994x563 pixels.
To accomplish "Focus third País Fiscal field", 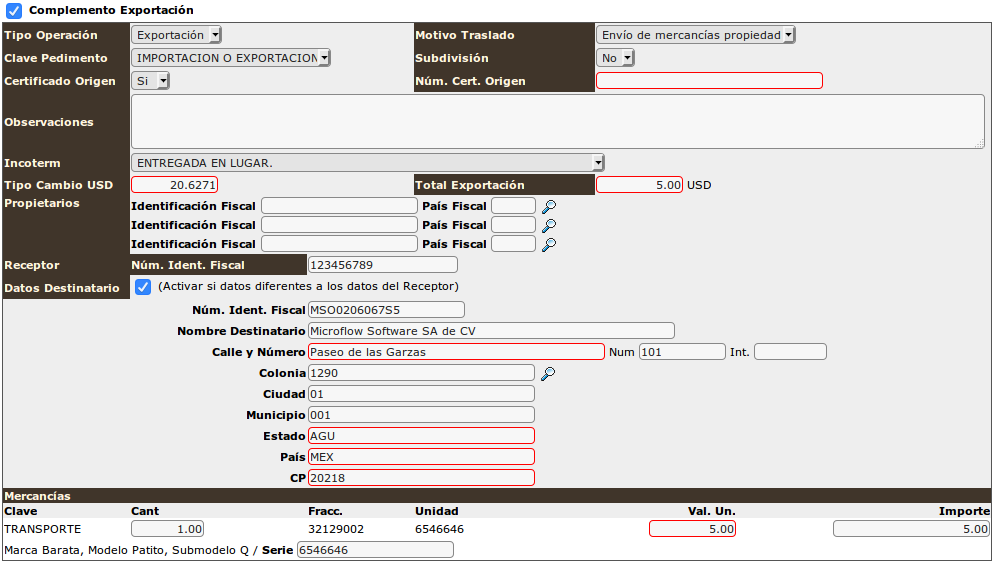I will click(x=513, y=243).
